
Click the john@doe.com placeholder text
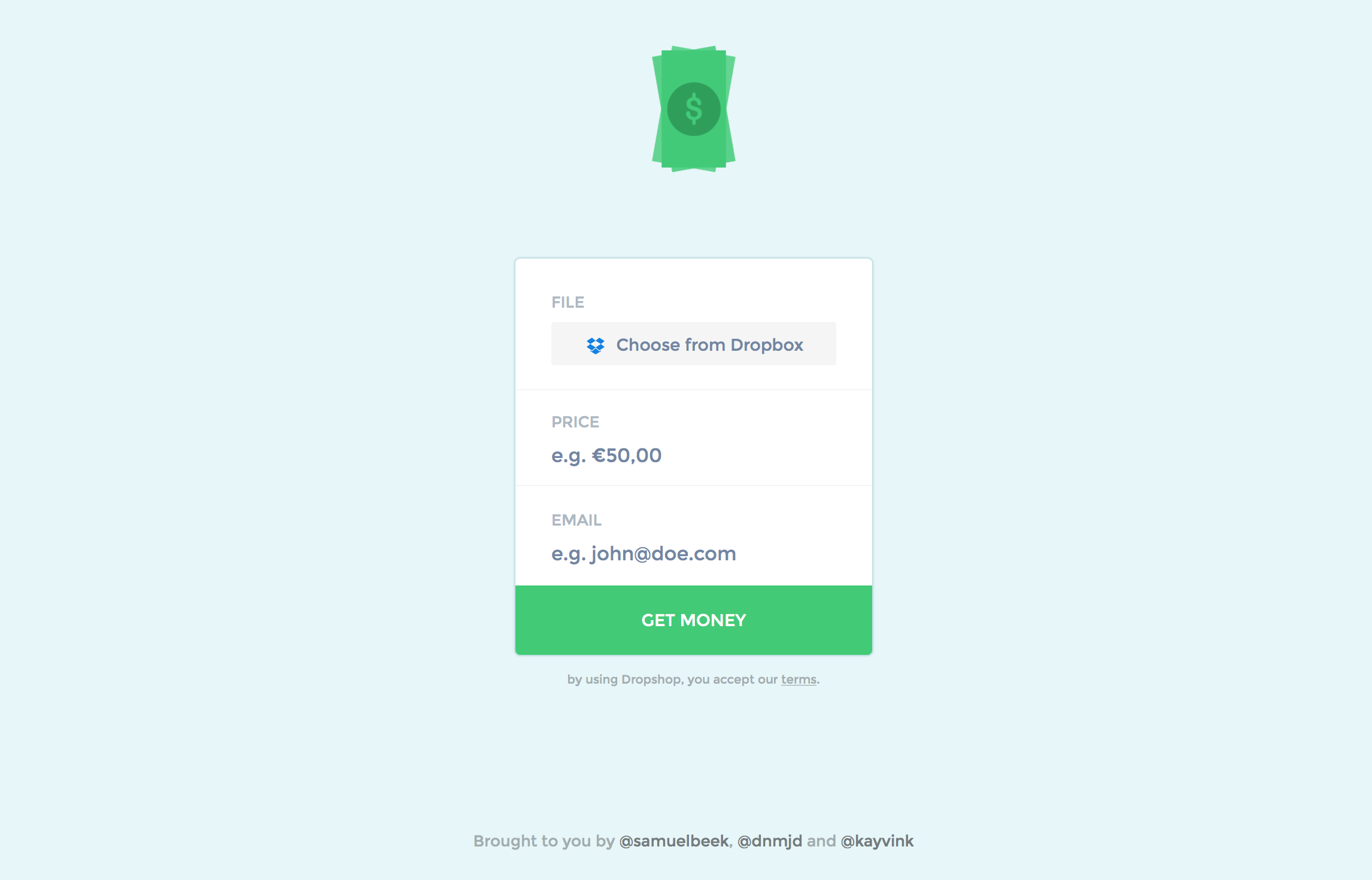[663, 554]
